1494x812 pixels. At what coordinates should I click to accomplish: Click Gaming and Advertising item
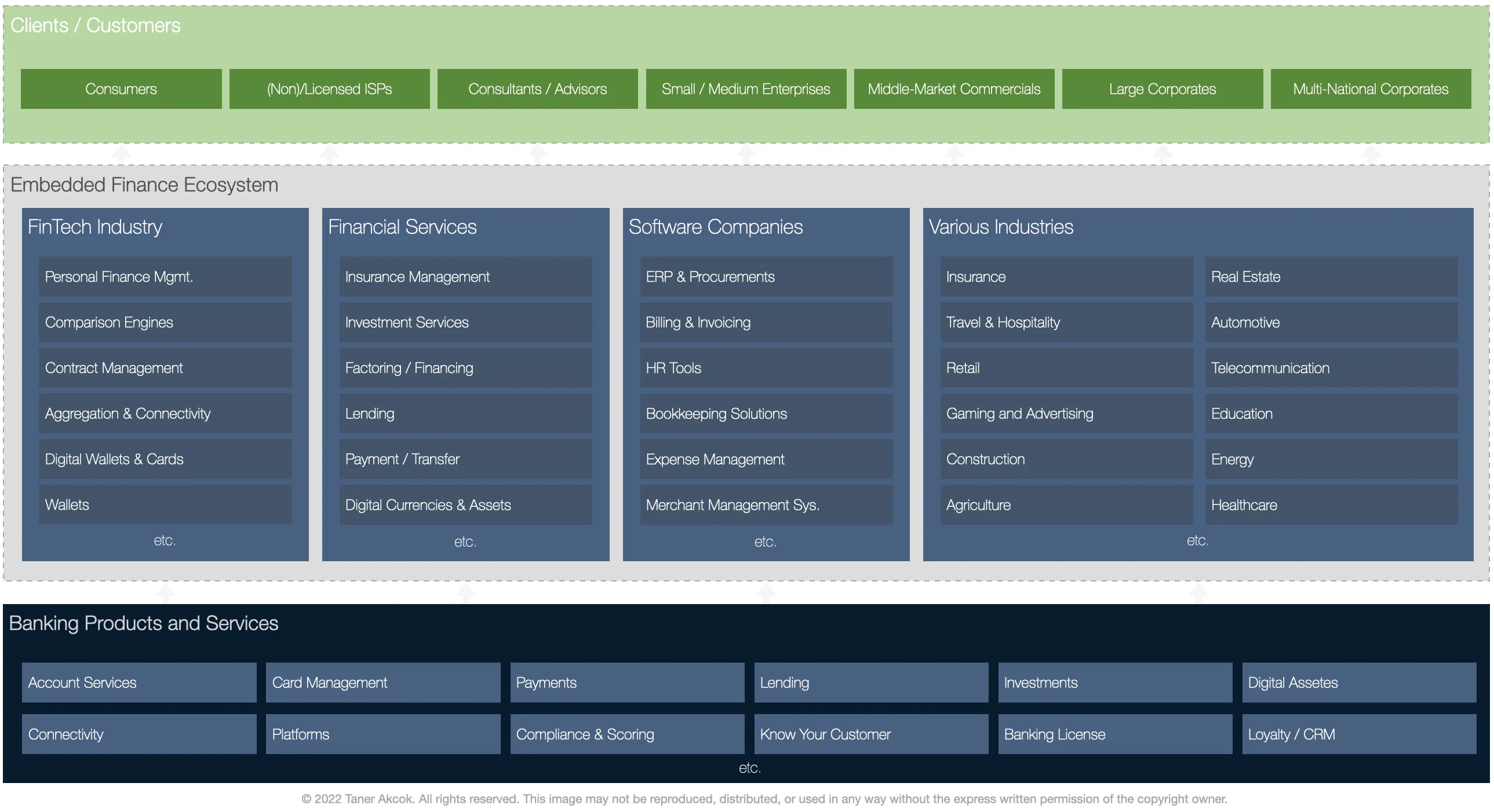1066,414
